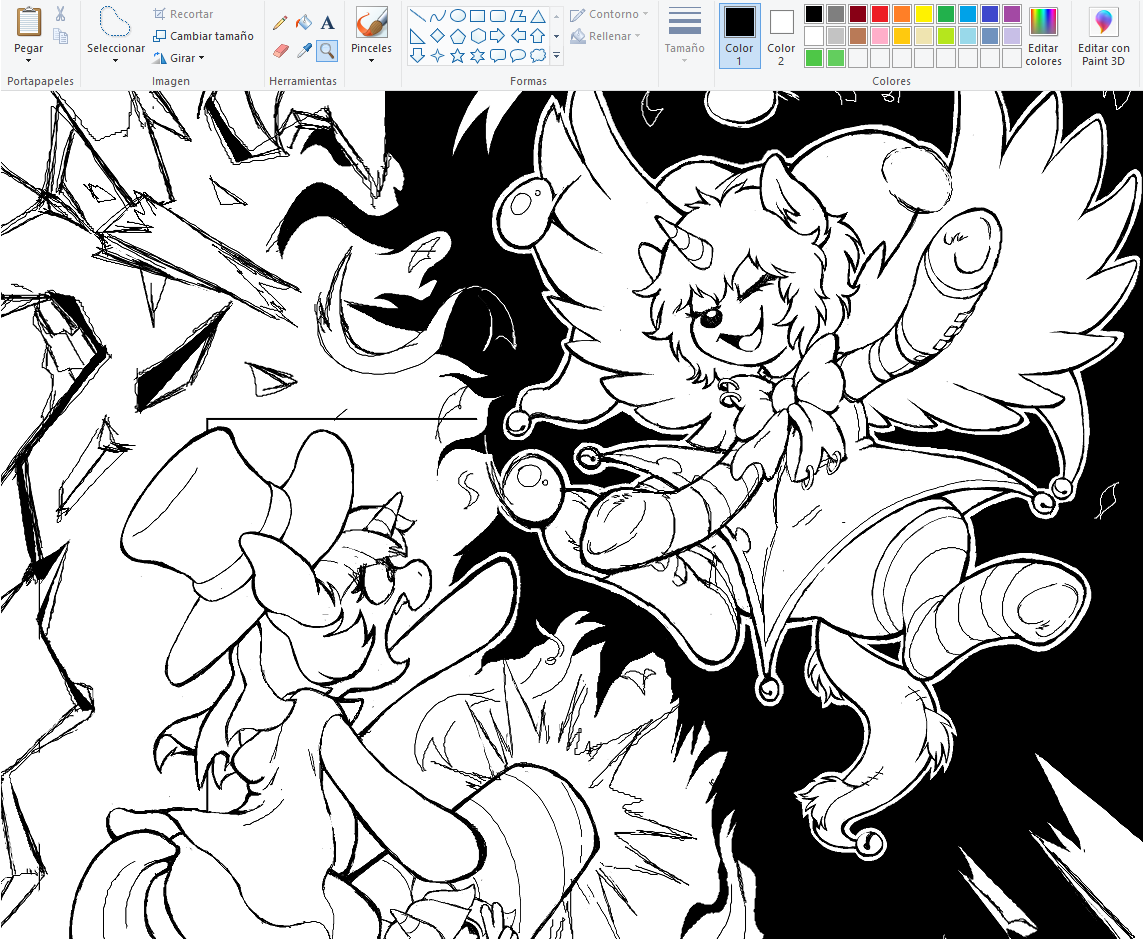This screenshot has height=939, width=1143.
Task: Pick the dark red color swatch
Action: [858, 14]
